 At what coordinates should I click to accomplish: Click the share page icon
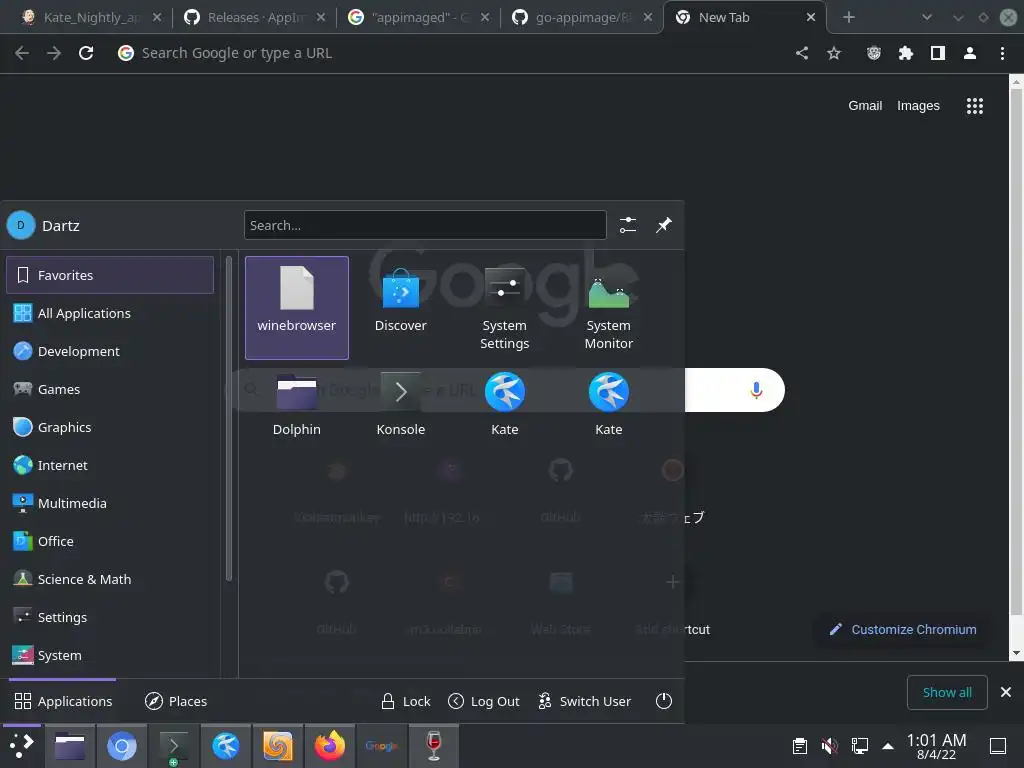click(x=802, y=53)
